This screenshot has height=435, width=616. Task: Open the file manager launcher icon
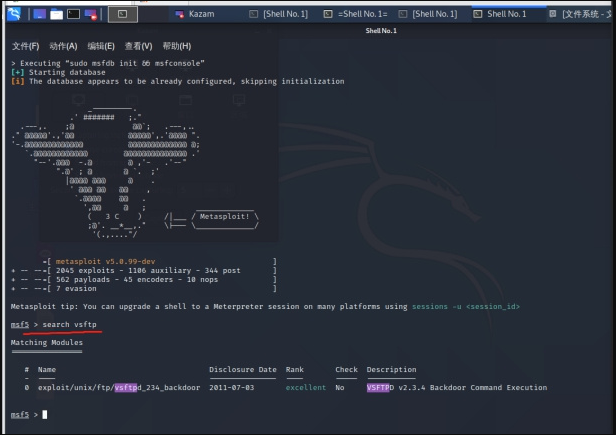[57, 15]
